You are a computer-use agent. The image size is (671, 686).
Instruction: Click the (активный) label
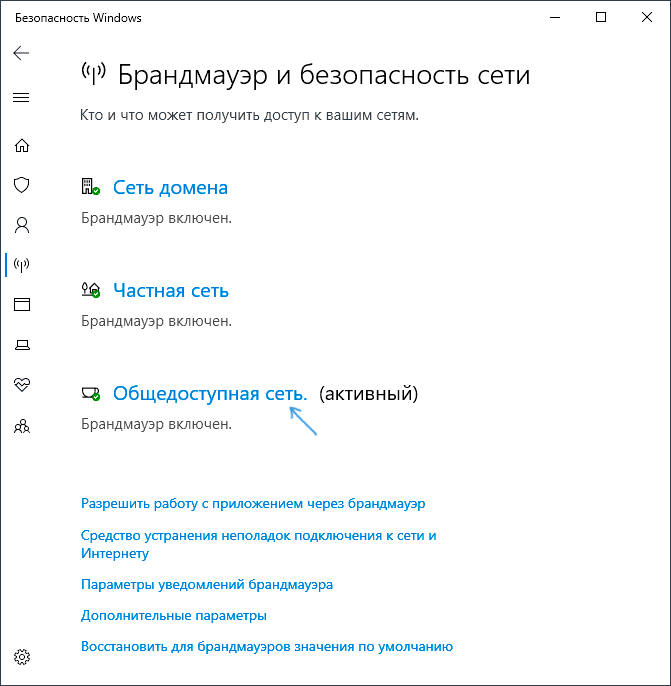pos(368,393)
